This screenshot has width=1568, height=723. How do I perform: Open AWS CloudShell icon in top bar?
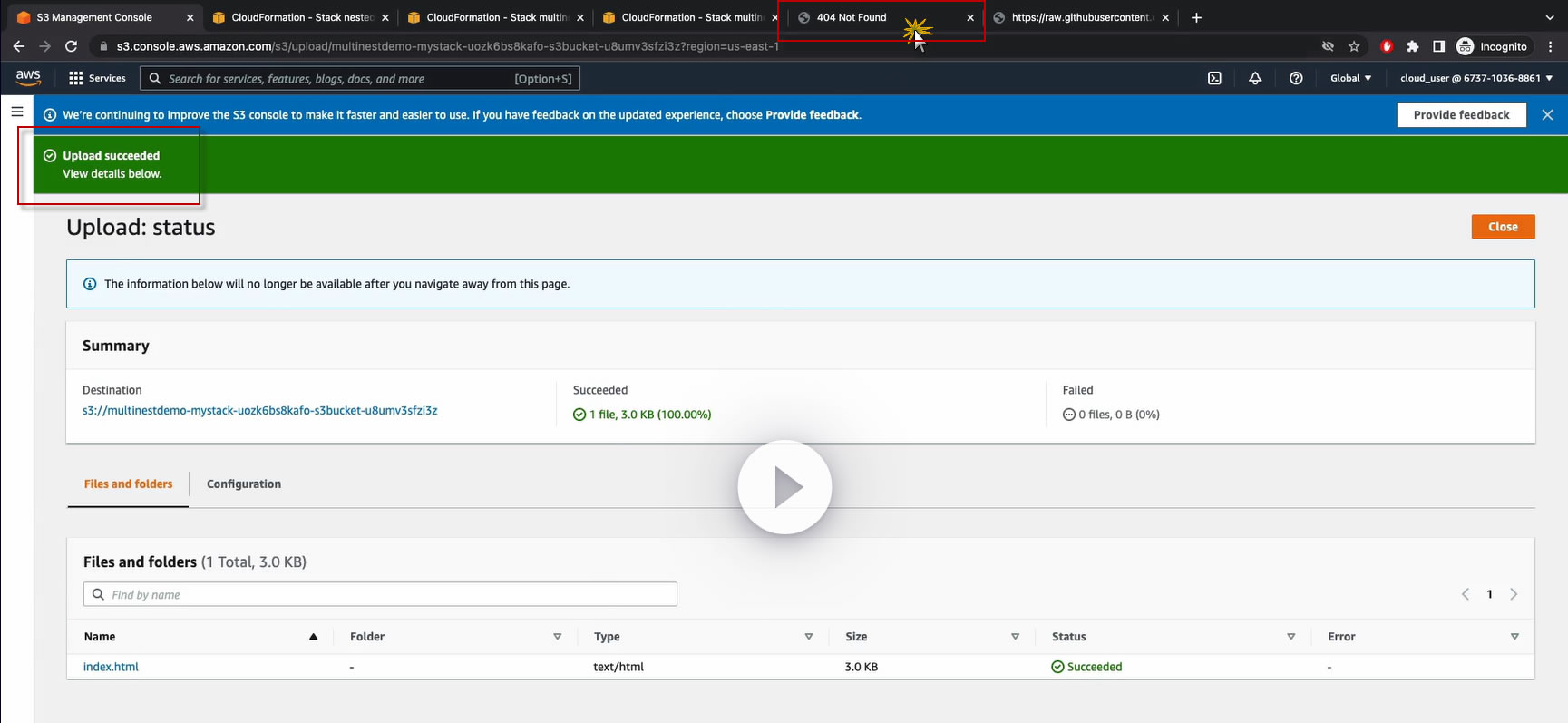tap(1214, 78)
